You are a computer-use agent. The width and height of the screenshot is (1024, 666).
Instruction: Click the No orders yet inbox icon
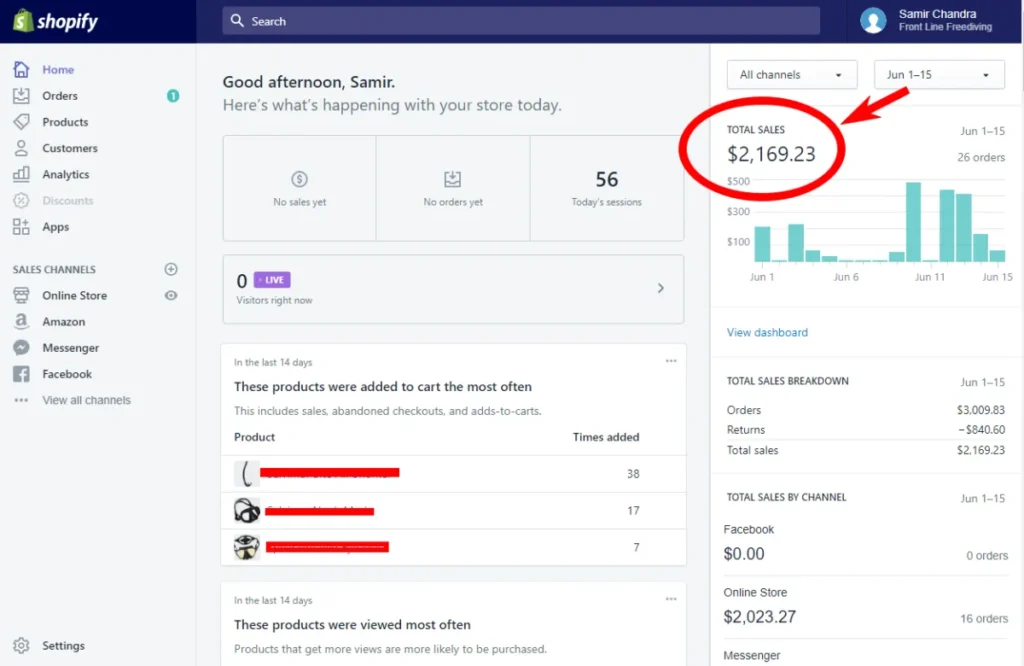[453, 179]
